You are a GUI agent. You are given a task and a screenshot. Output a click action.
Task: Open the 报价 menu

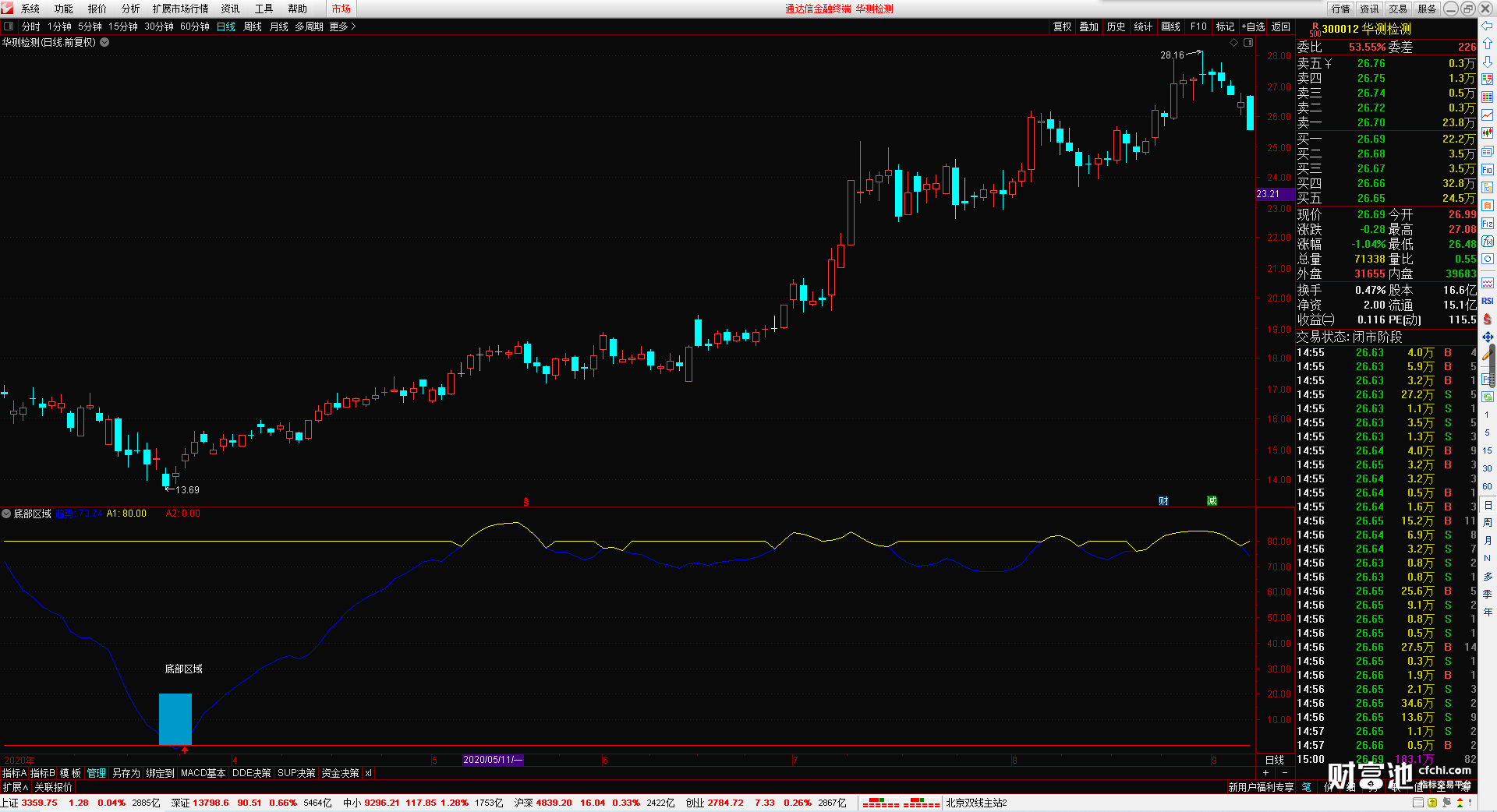point(97,9)
